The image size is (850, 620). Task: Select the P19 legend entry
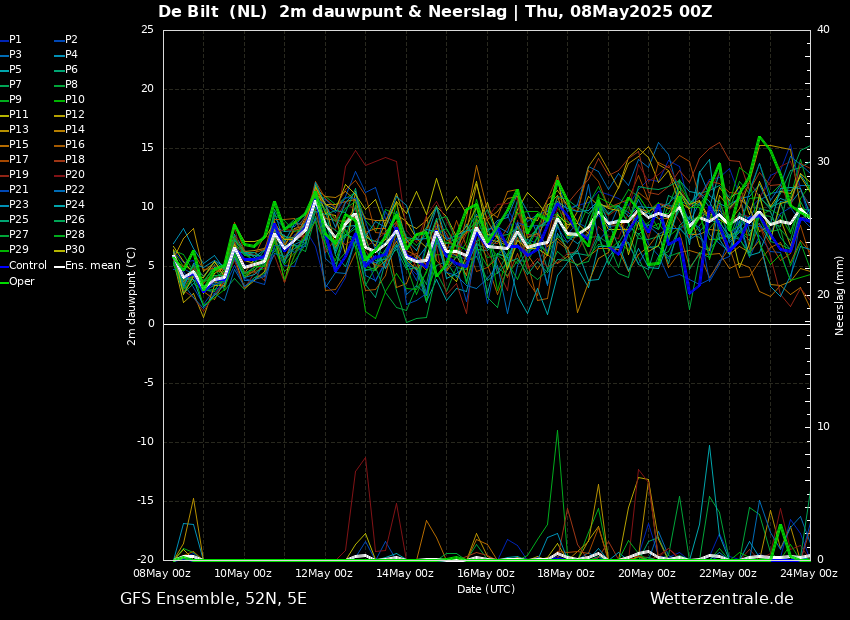point(14,175)
